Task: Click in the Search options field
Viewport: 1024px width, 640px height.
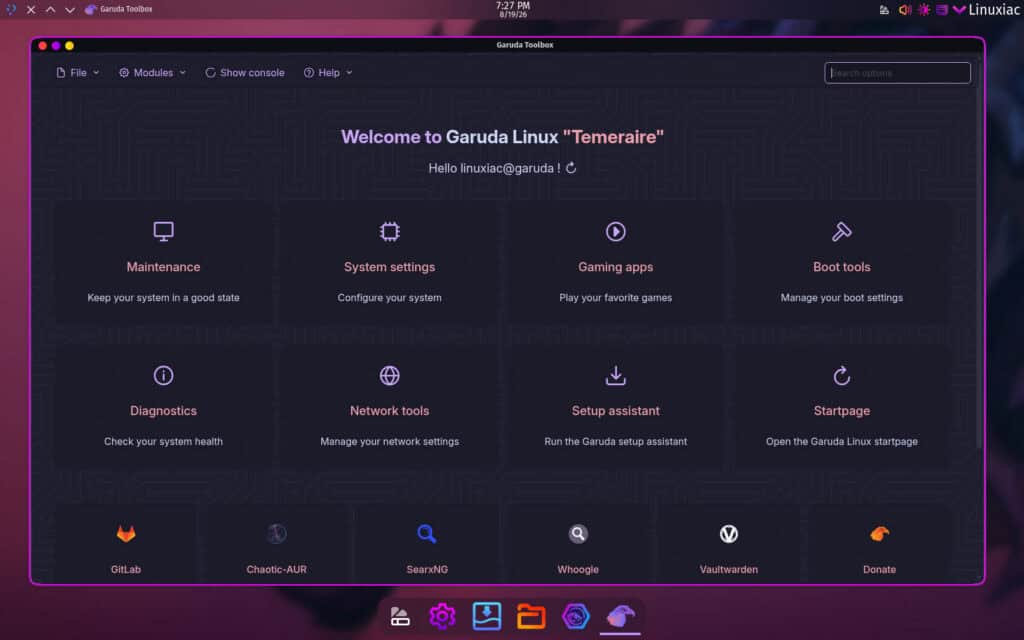Action: [897, 72]
